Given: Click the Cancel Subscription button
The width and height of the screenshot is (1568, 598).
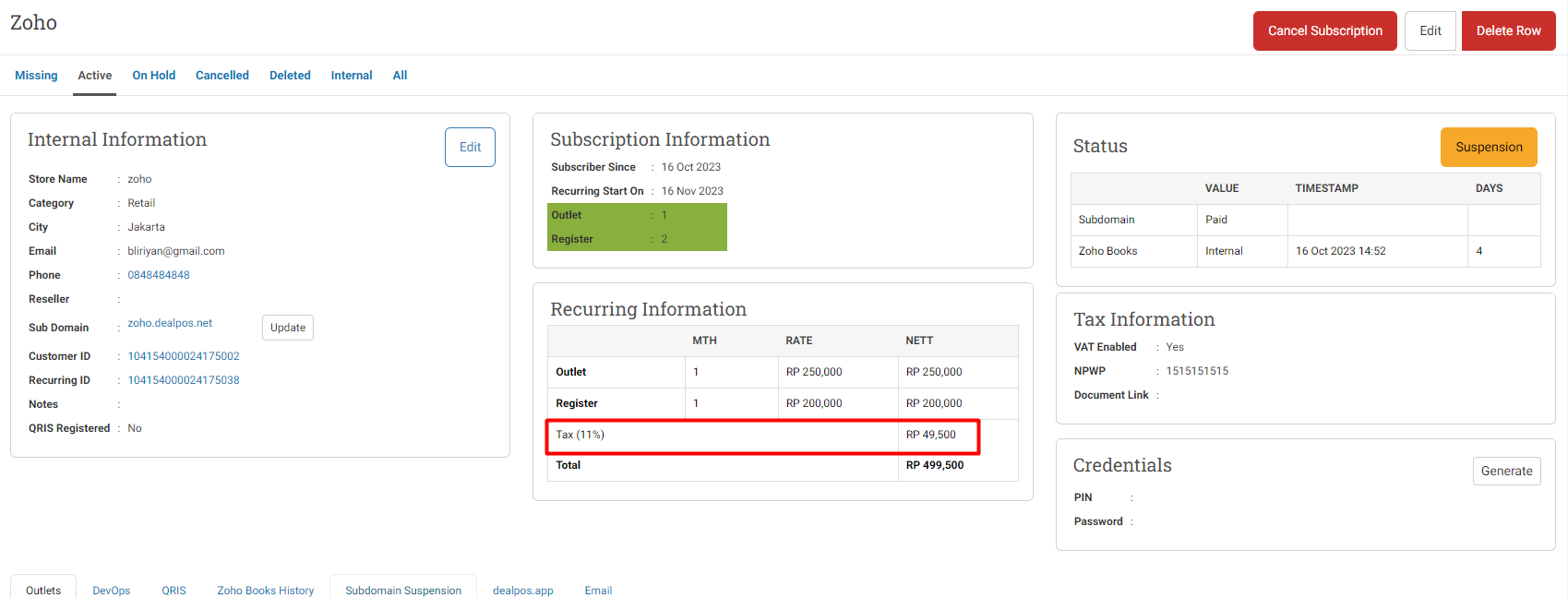Looking at the screenshot, I should pos(1324,30).
